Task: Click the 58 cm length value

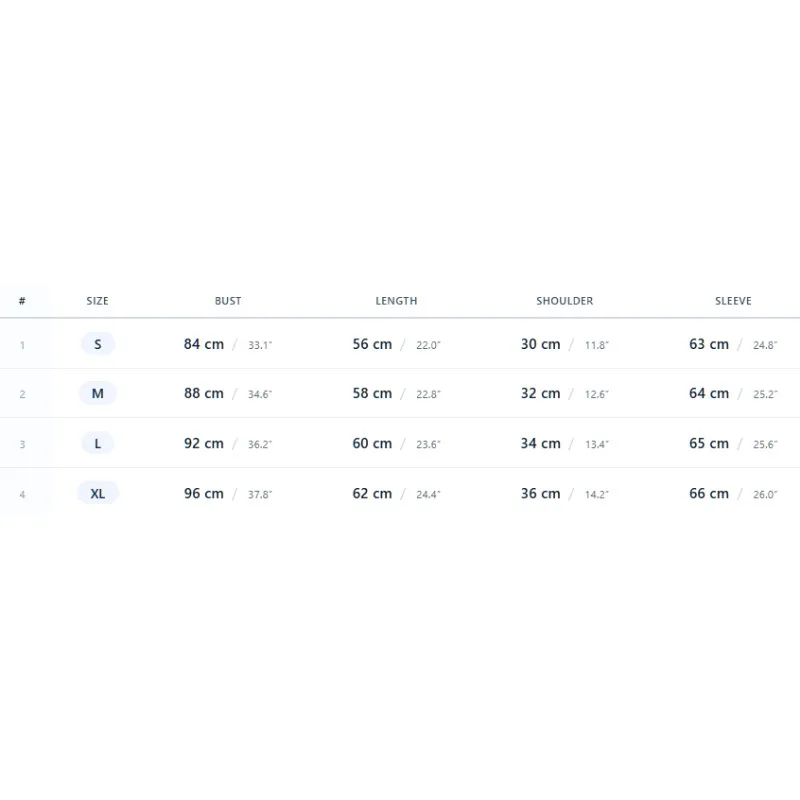Action: (372, 393)
